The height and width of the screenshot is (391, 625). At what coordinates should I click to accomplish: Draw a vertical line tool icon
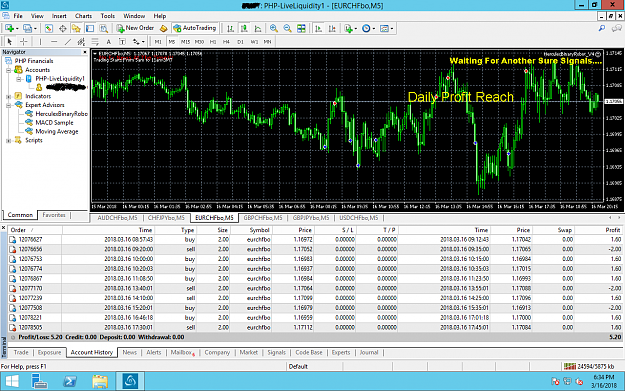tap(40, 41)
